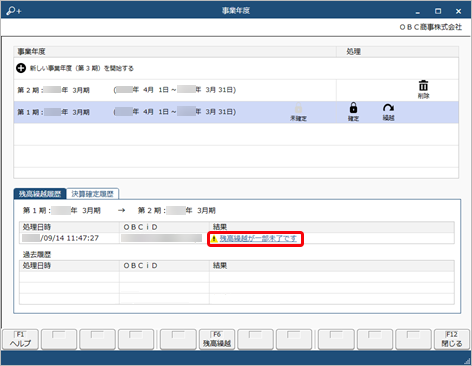Select the 第1期 fiscal year row

coord(236,112)
